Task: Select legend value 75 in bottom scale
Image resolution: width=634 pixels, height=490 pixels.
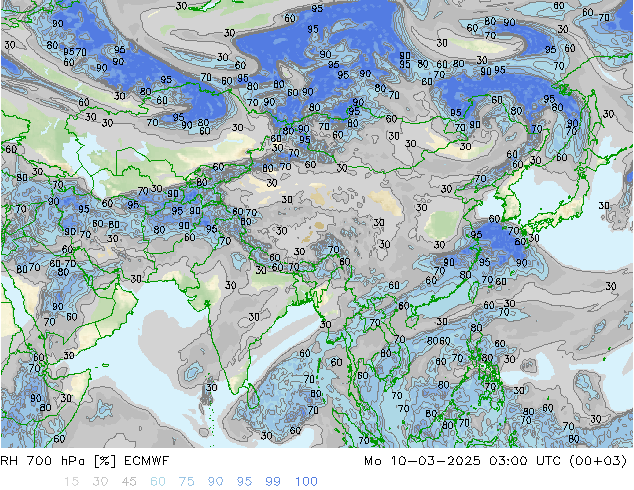Action: [186, 482]
